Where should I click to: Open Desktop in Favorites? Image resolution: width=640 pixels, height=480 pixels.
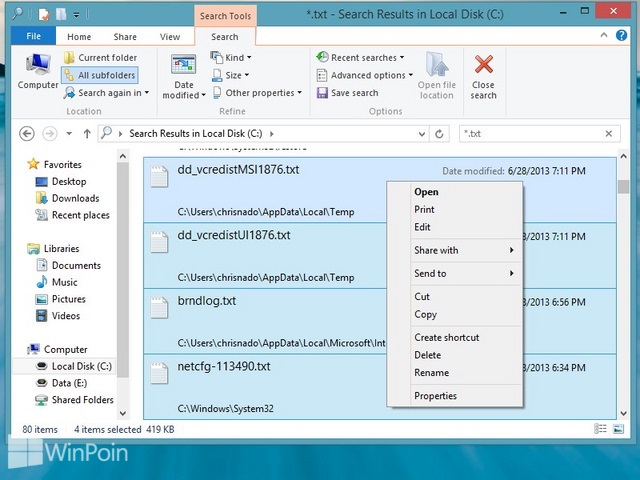(x=61, y=182)
